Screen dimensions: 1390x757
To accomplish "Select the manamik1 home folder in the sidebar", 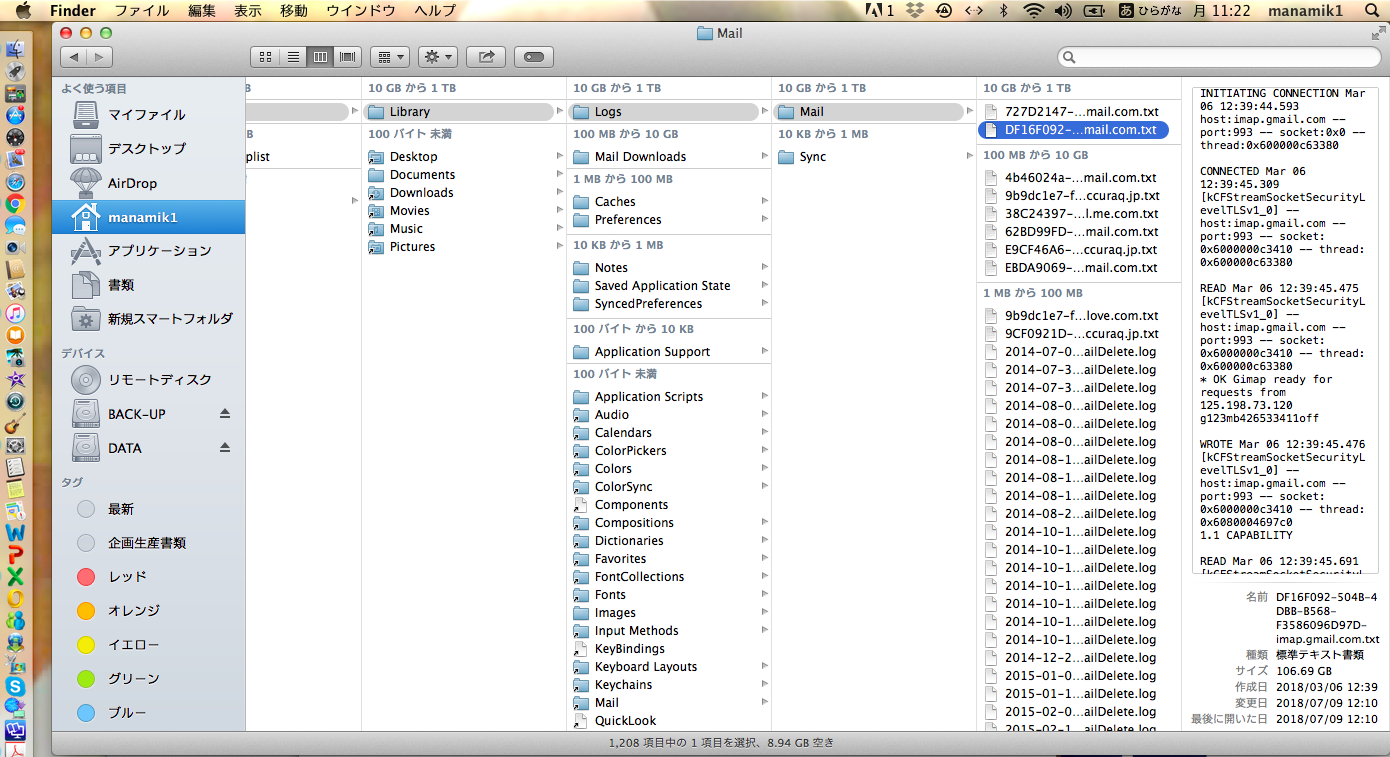I will [x=148, y=217].
